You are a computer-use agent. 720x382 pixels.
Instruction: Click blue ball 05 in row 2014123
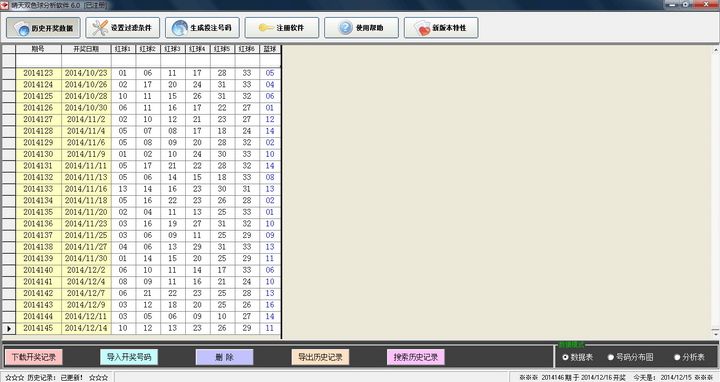point(270,73)
